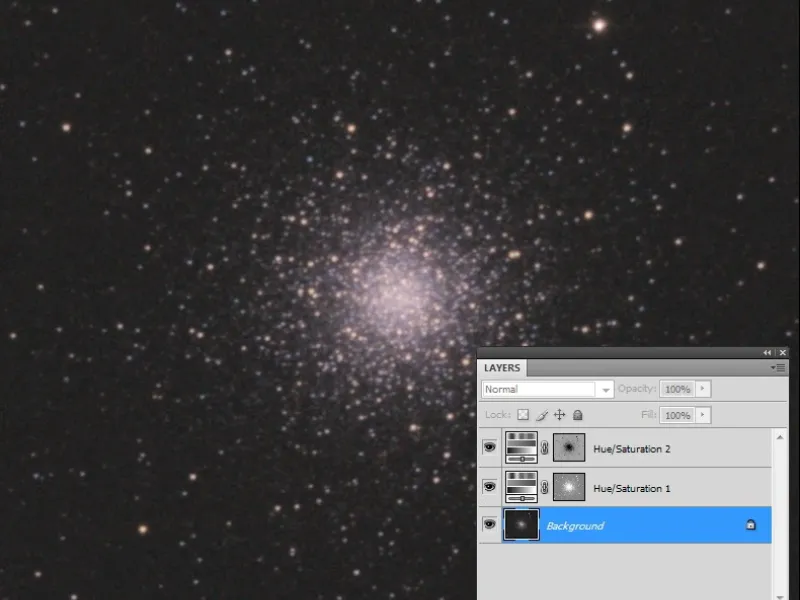Select the LAYERS tab
The height and width of the screenshot is (600, 800).
(502, 368)
